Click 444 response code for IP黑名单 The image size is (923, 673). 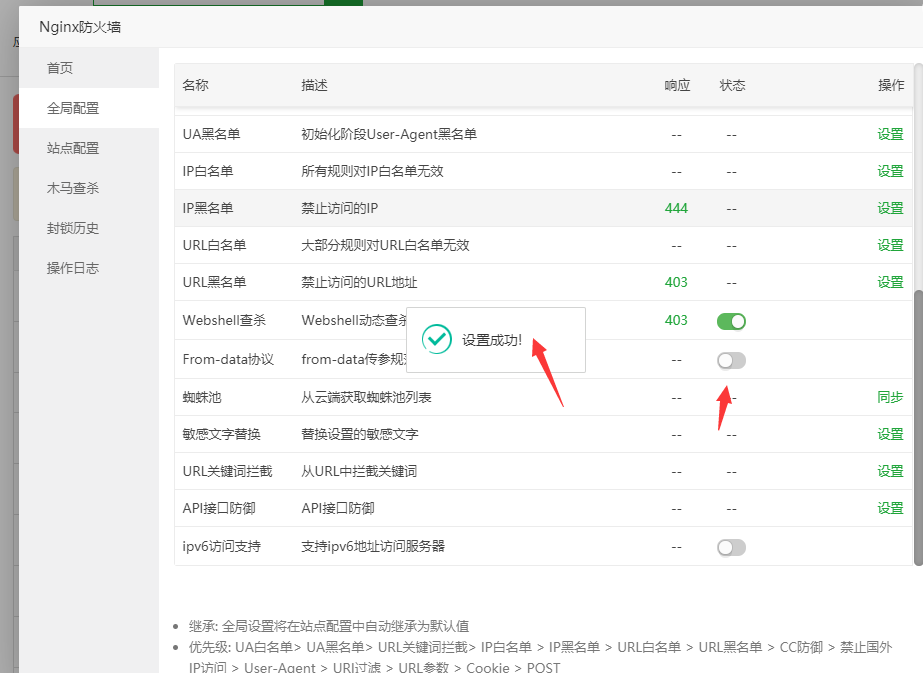point(676,208)
